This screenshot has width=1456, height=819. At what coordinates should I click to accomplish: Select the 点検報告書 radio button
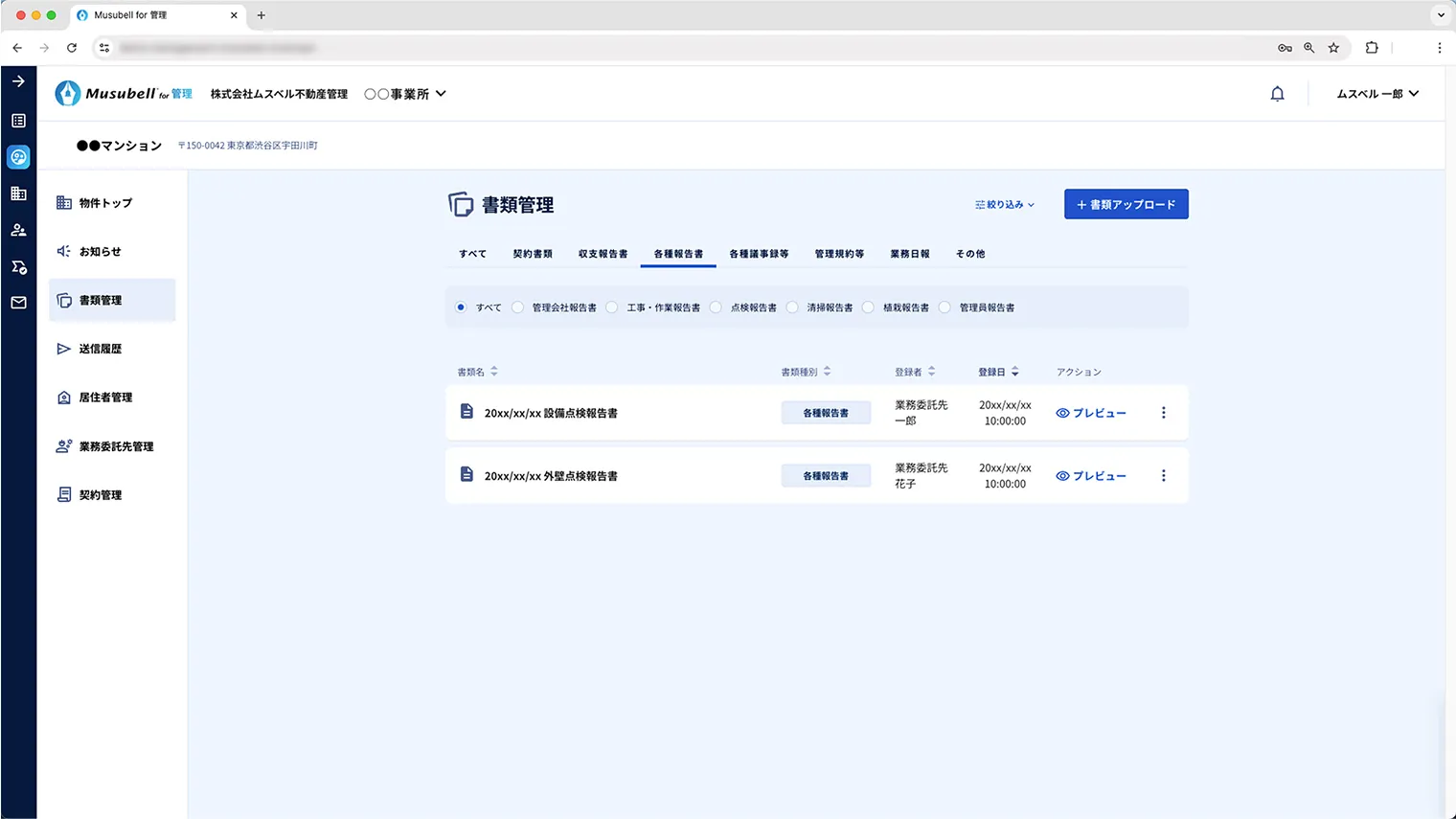[716, 307]
